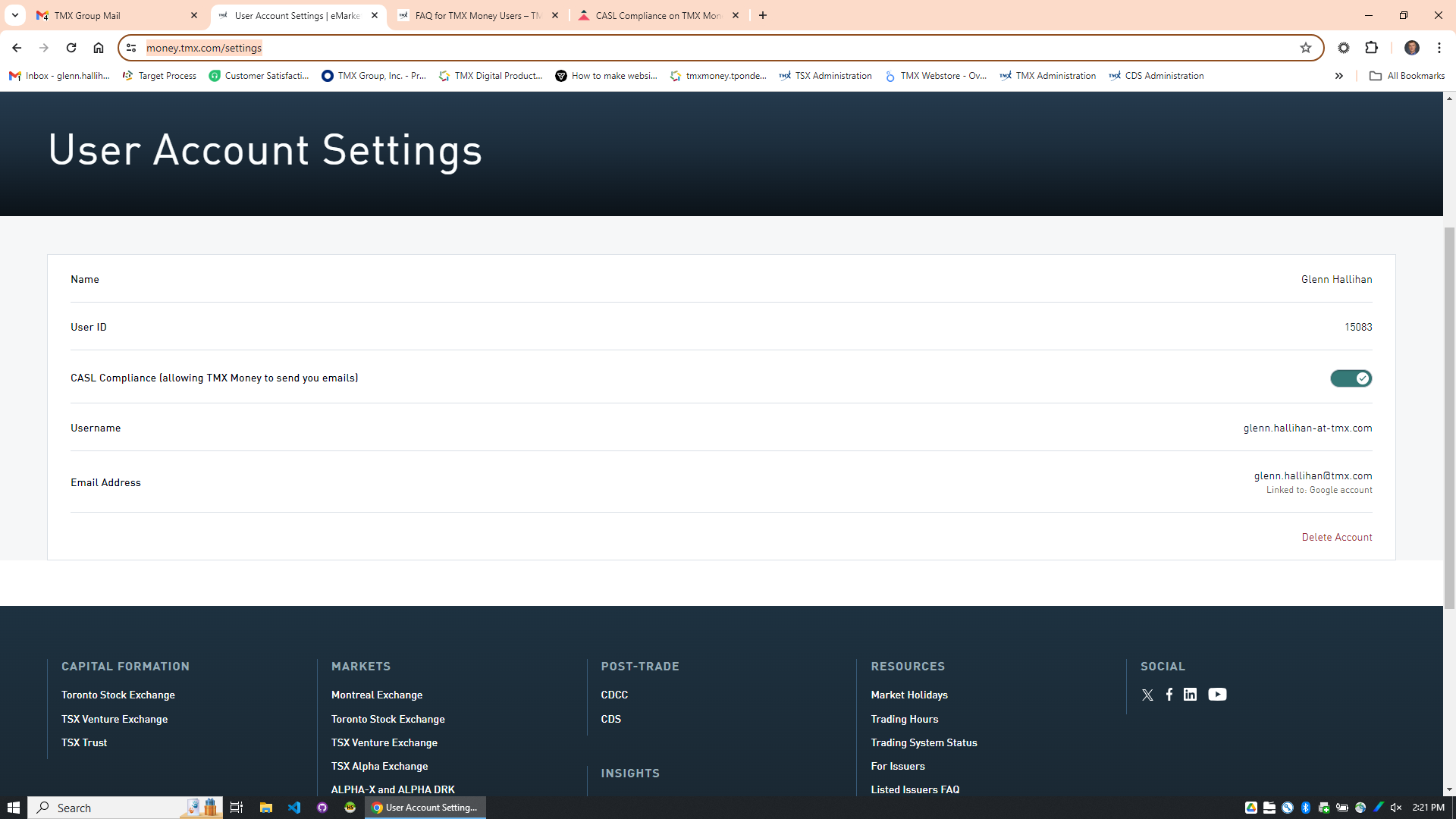Viewport: 1456px width, 819px height.
Task: Open the Chrome three-dot menu
Action: [1439, 48]
